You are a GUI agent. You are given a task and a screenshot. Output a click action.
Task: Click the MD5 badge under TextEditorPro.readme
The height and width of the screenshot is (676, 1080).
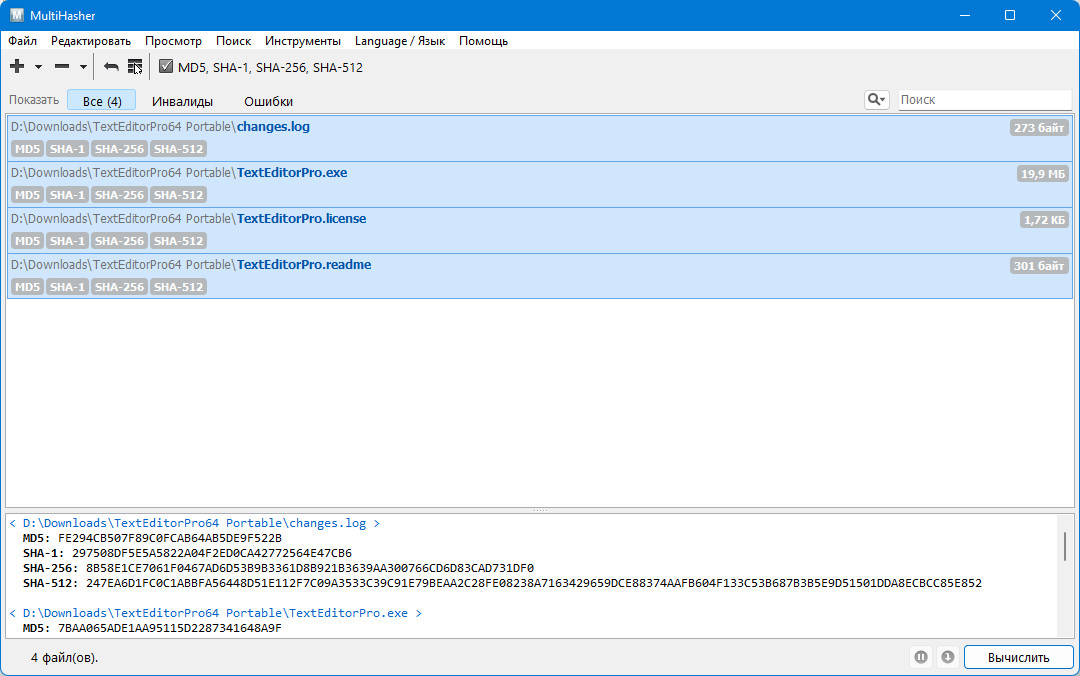(28, 287)
